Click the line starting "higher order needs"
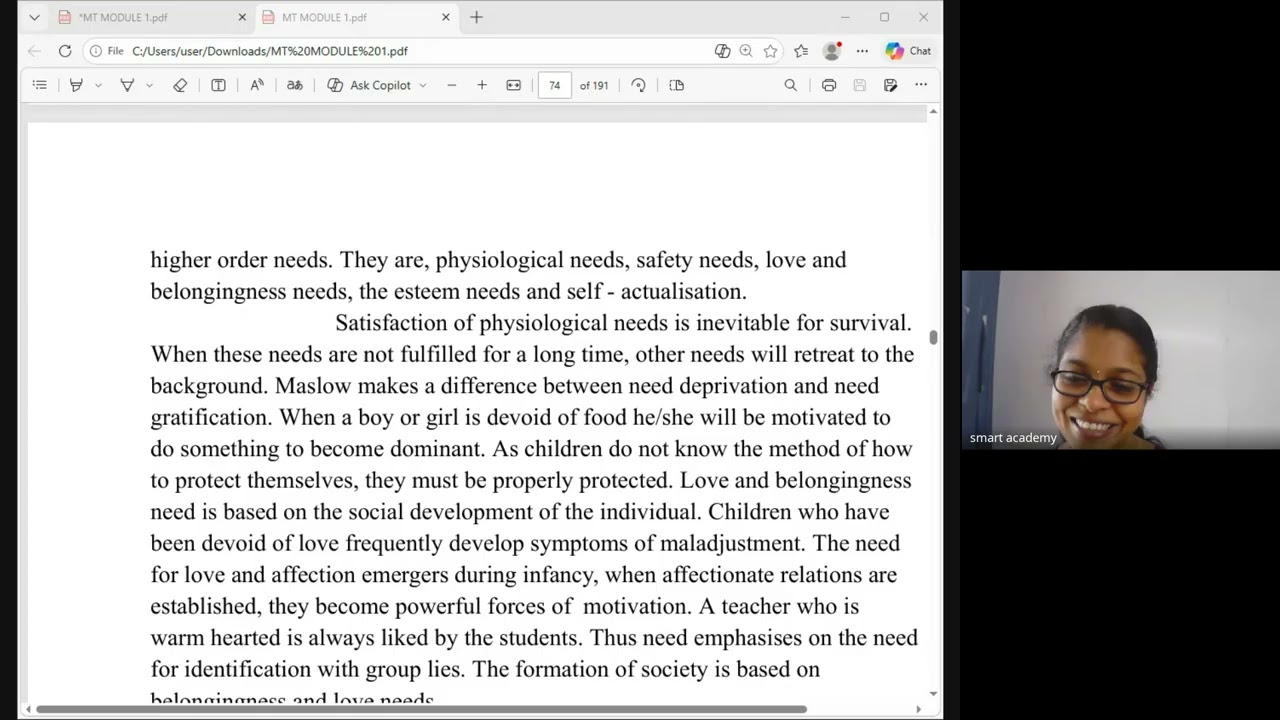This screenshot has height=720, width=1280. click(x=498, y=260)
